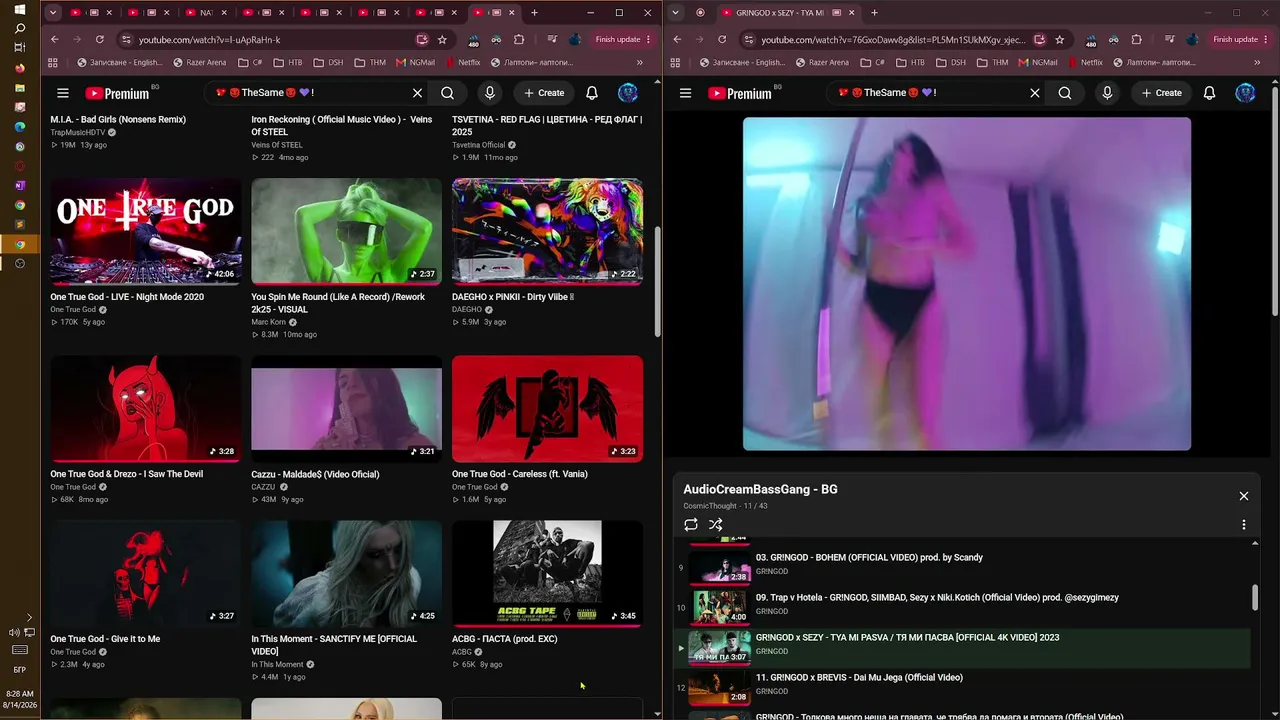Click Finish update in right Chrome window
Viewport: 1280px width, 720px height.
point(1241,39)
